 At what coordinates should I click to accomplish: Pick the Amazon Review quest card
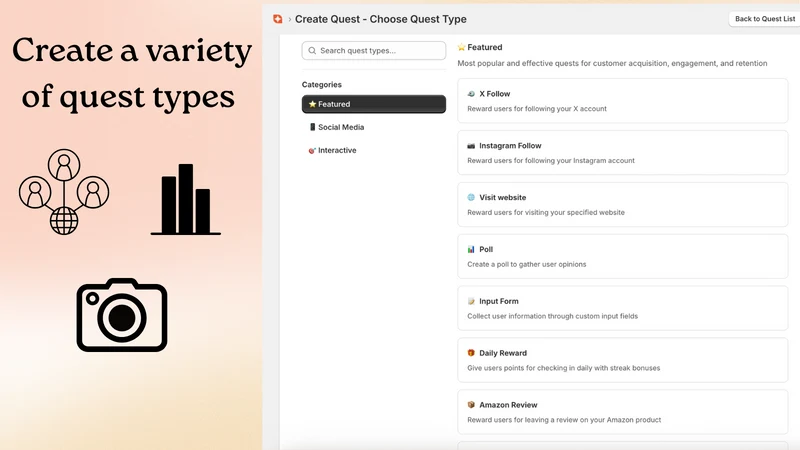click(x=622, y=412)
